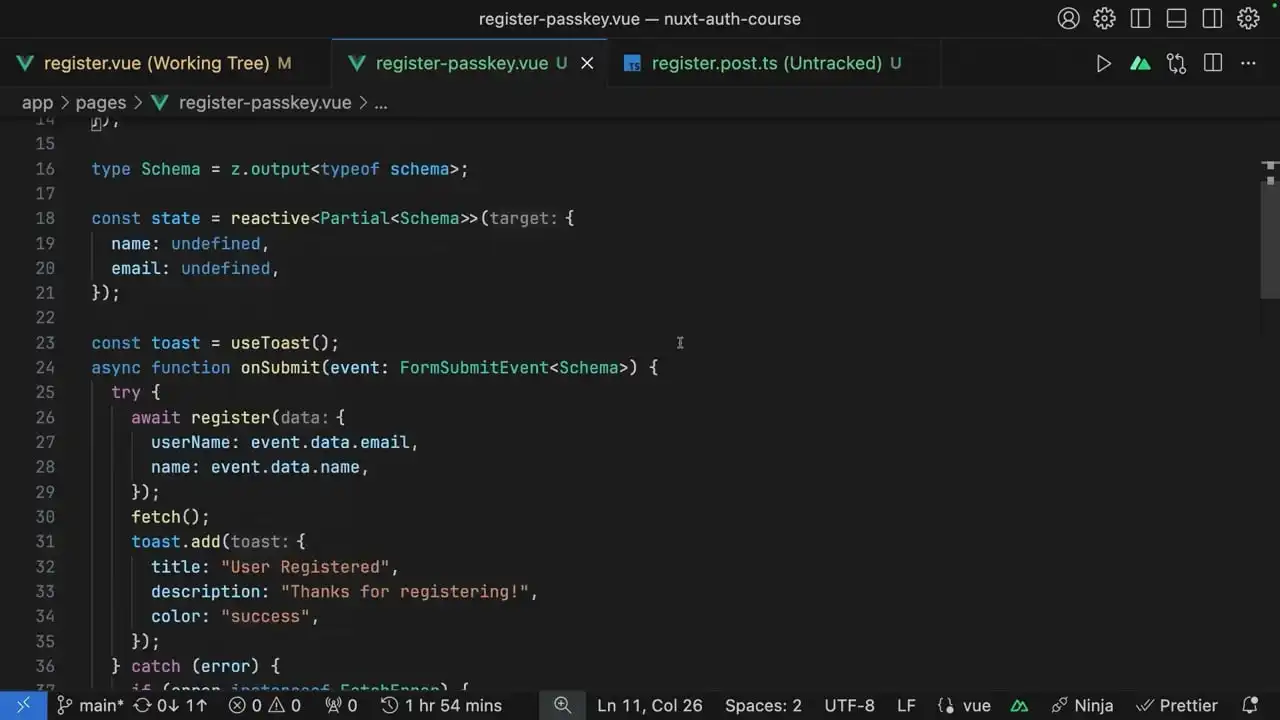
Task: Expand the breadcrumb ellipsis symbol segment
Action: [380, 102]
